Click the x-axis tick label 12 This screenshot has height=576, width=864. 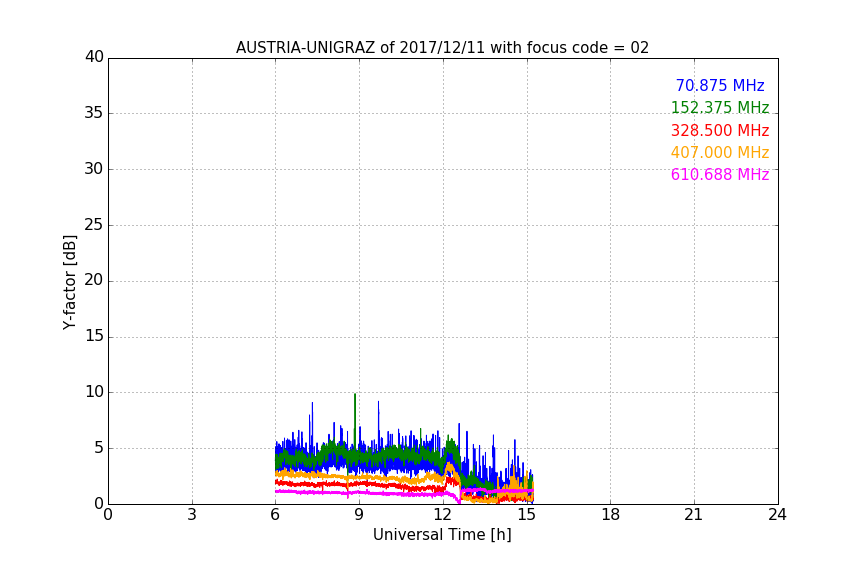[x=443, y=515]
